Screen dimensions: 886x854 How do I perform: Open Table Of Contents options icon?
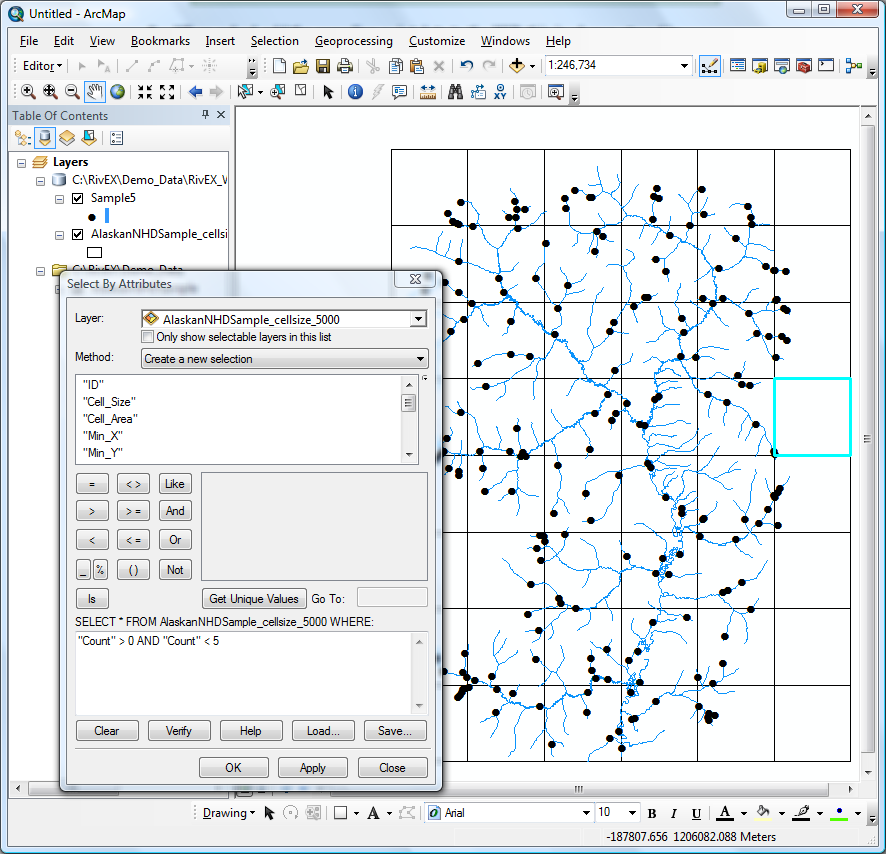click(116, 138)
